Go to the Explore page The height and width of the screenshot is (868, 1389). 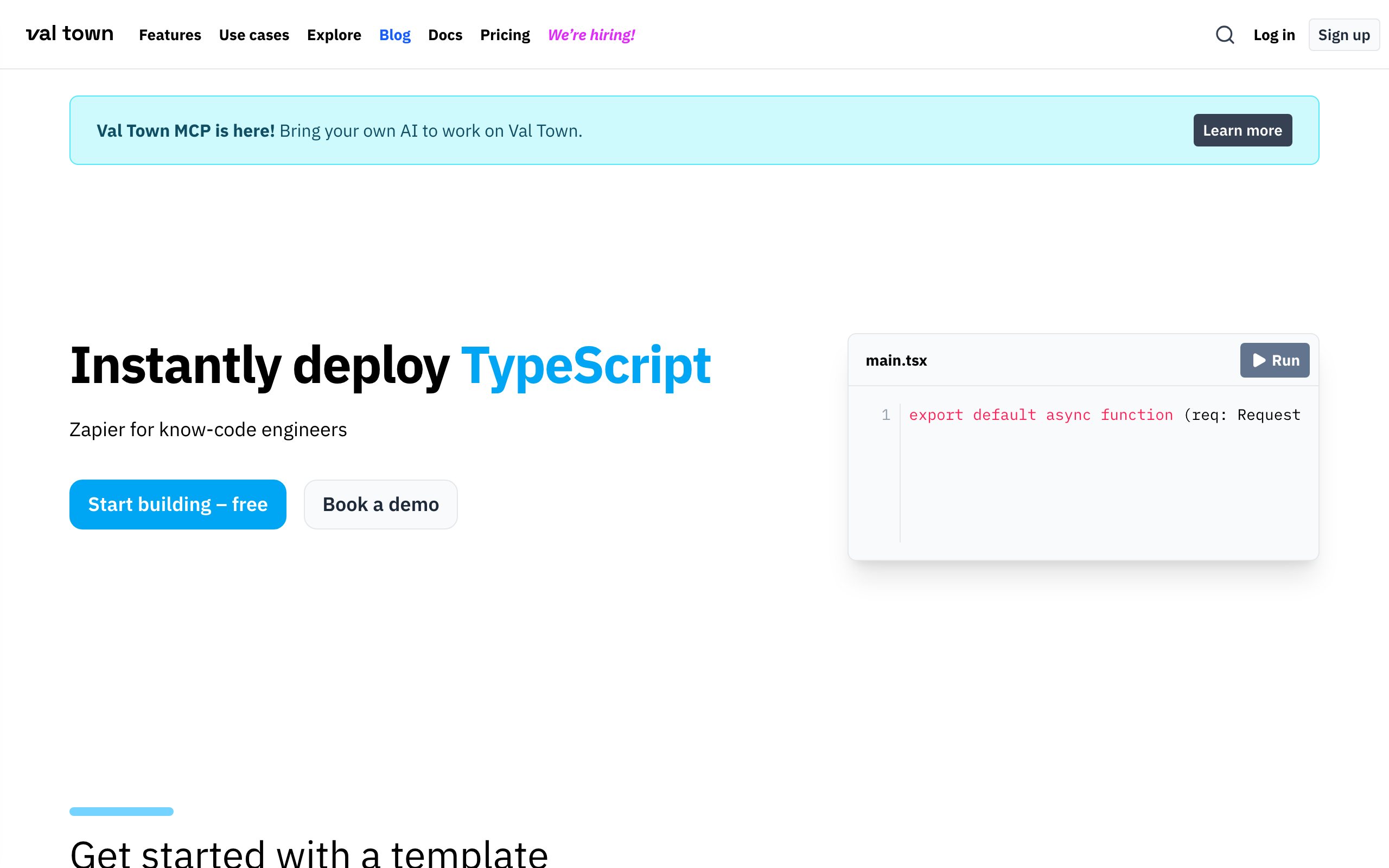(x=334, y=35)
